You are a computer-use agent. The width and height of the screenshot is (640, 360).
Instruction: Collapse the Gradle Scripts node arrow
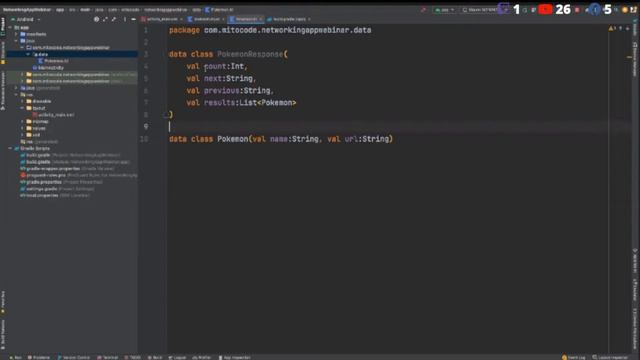coord(10,148)
